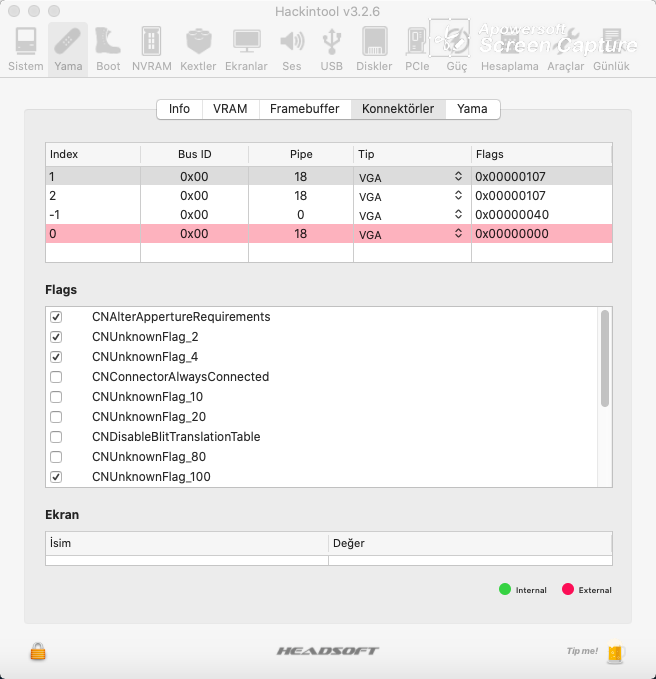
Task: Click the Tip column header
Action: pos(412,154)
